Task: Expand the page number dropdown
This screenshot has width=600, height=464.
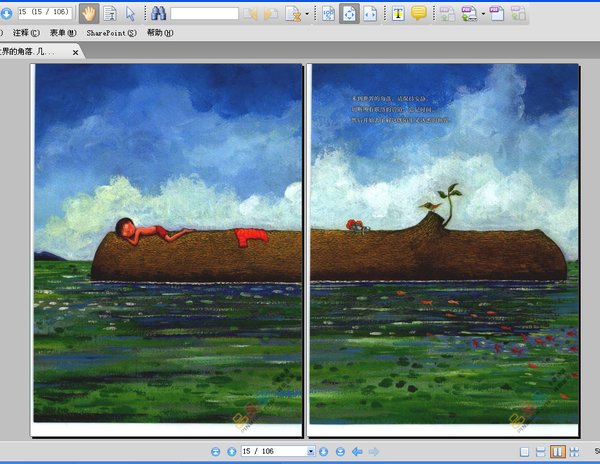Action: [311, 451]
